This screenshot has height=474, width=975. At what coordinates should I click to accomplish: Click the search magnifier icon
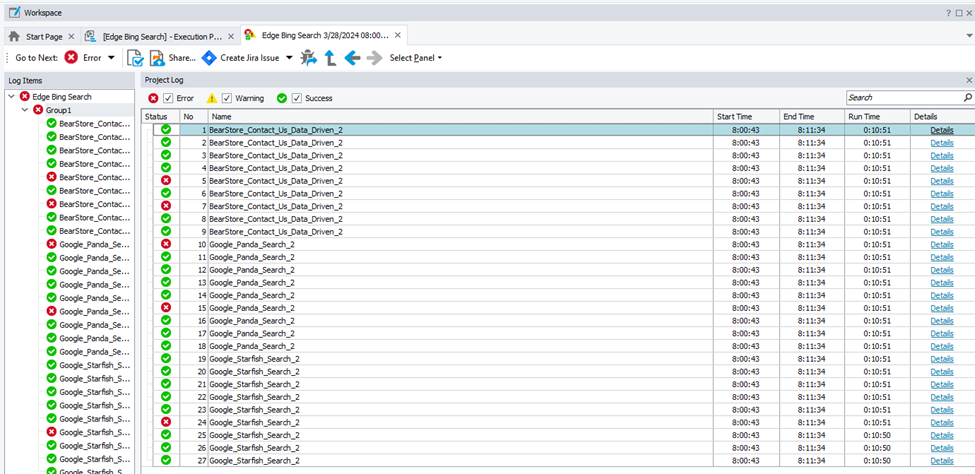(x=967, y=98)
